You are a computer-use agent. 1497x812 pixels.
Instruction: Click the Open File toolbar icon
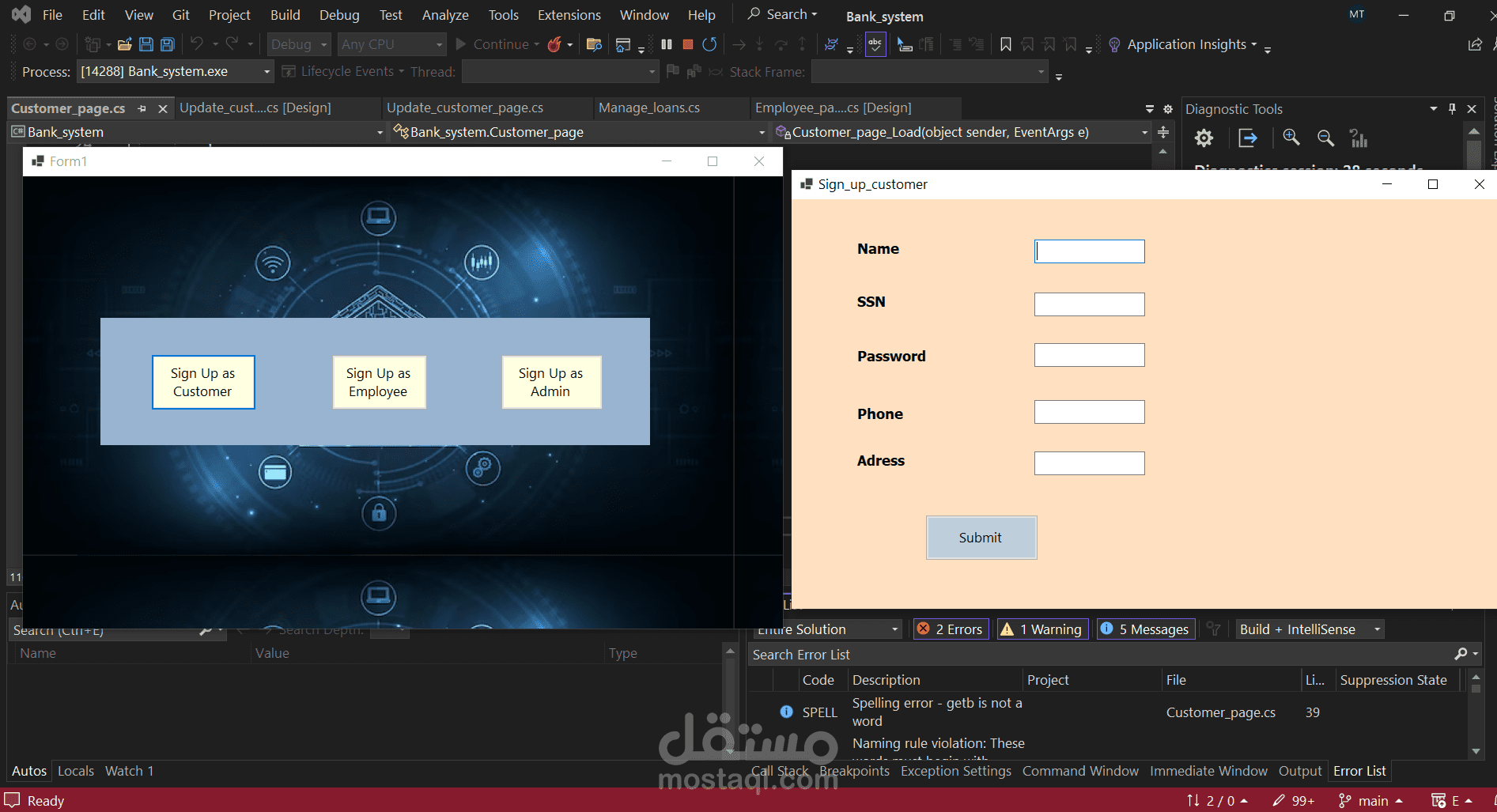click(x=124, y=44)
